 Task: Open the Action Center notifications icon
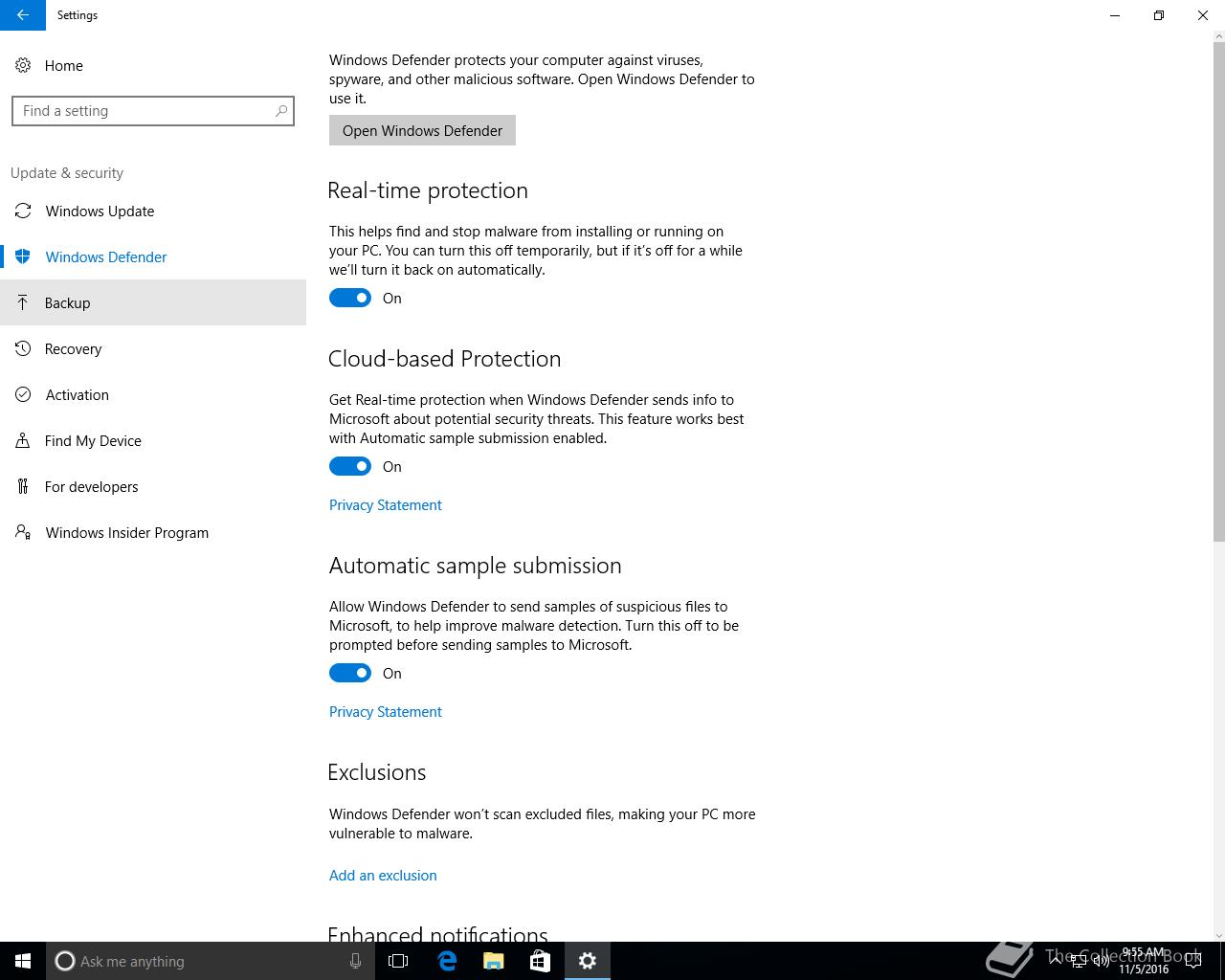point(1193,961)
